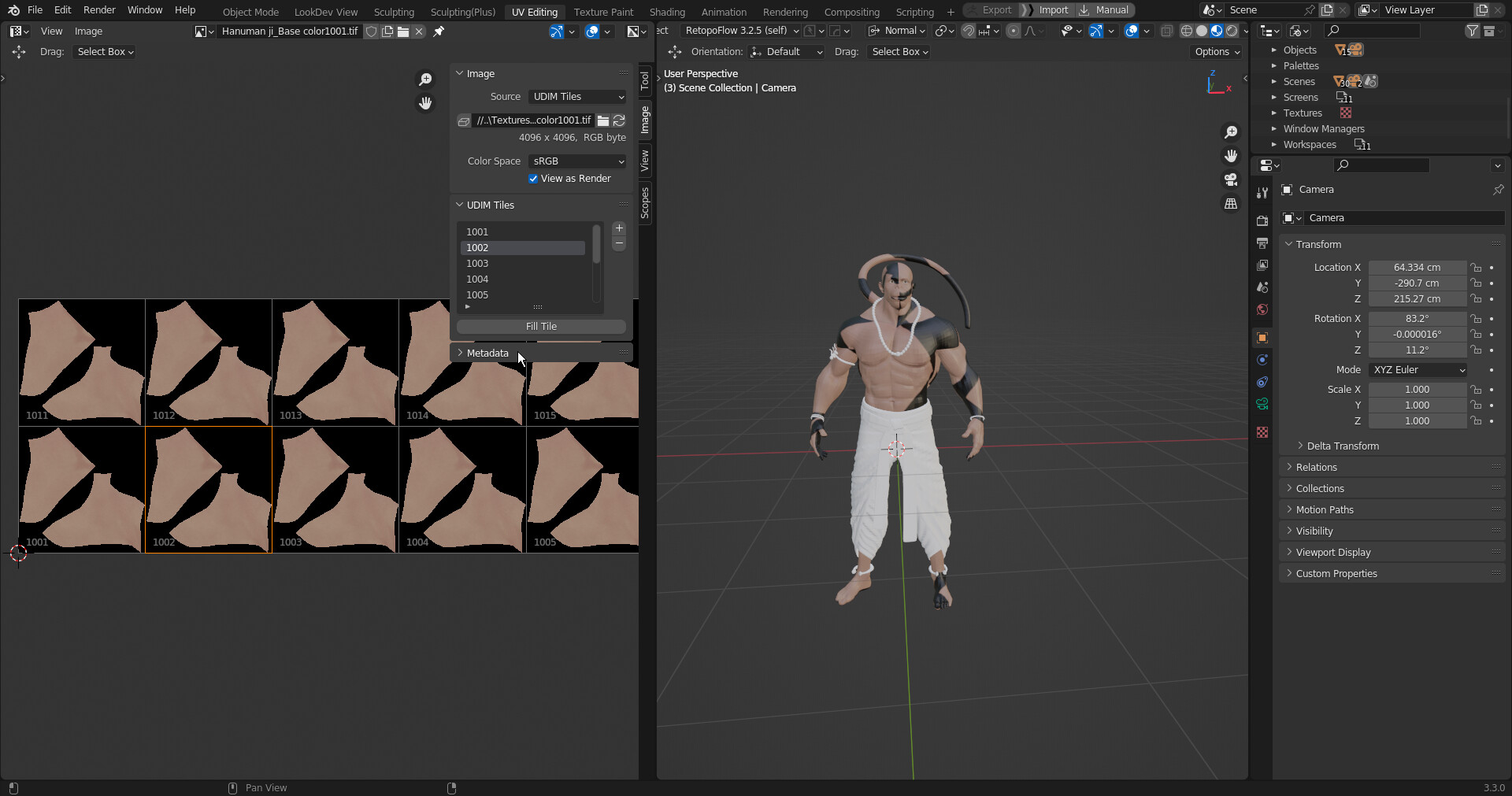Open the Color Space dropdown showing sRGB
Image resolution: width=1512 pixels, height=796 pixels.
coord(576,161)
